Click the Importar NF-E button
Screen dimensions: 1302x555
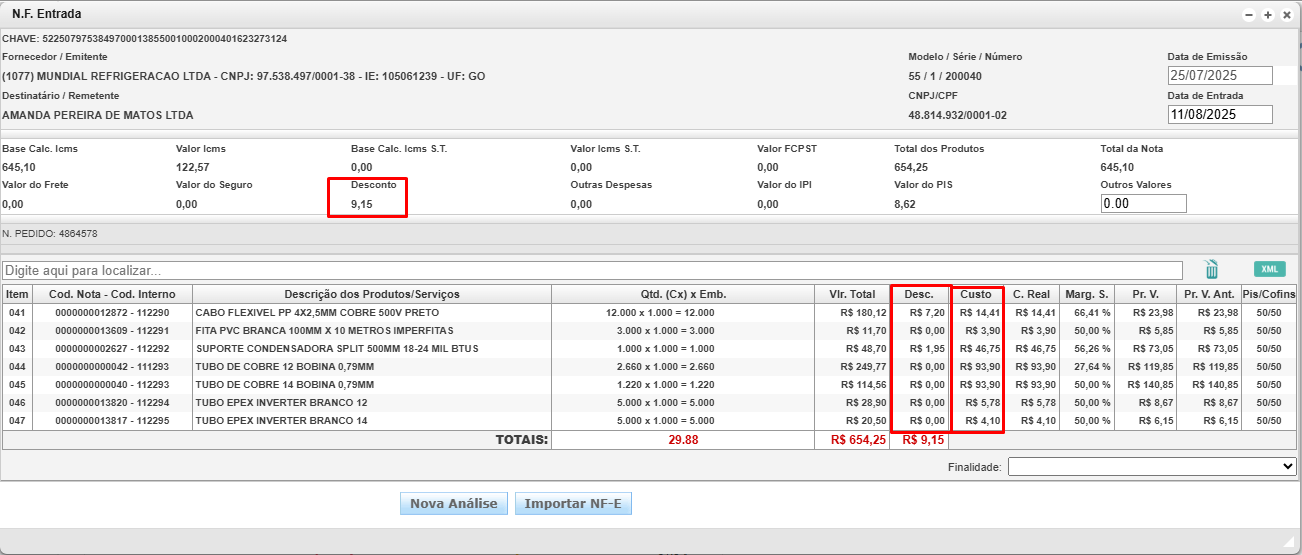(x=573, y=504)
